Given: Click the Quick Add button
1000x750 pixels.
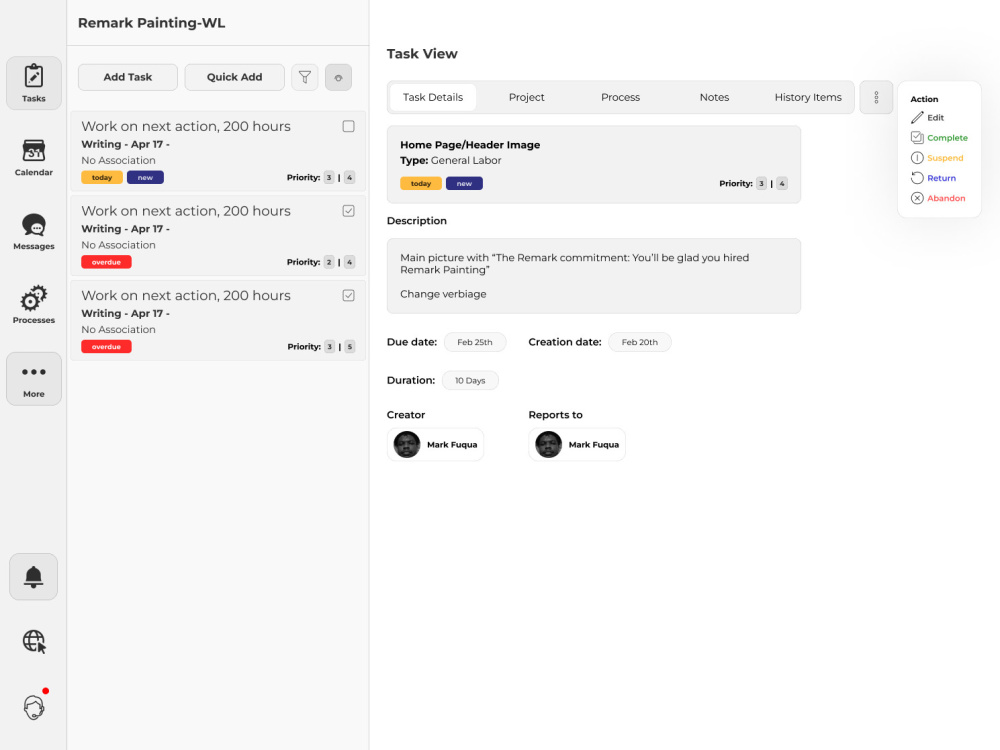Looking at the screenshot, I should (x=234, y=77).
